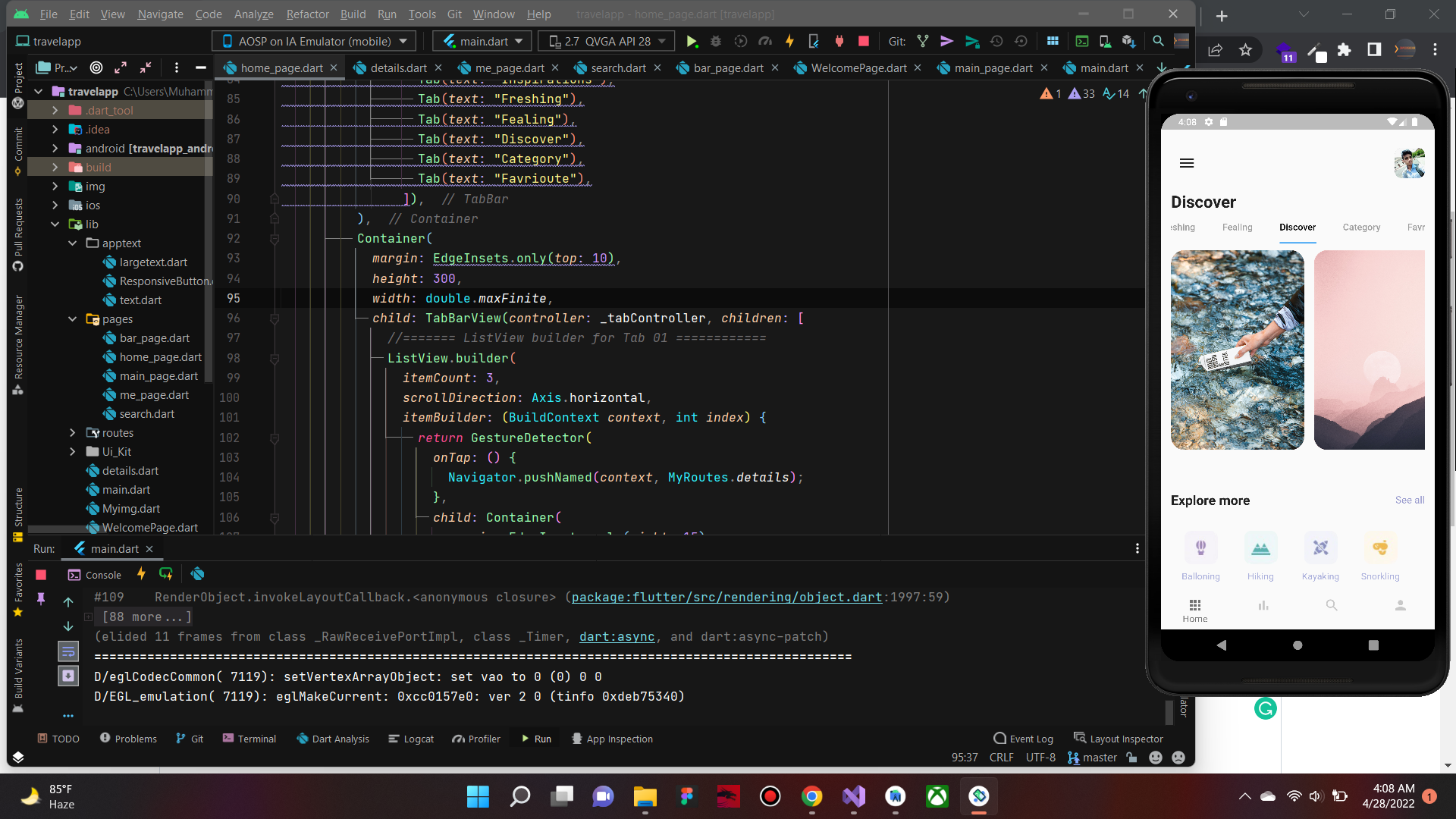Open the Tools menu
1456x819 pixels.
click(422, 14)
